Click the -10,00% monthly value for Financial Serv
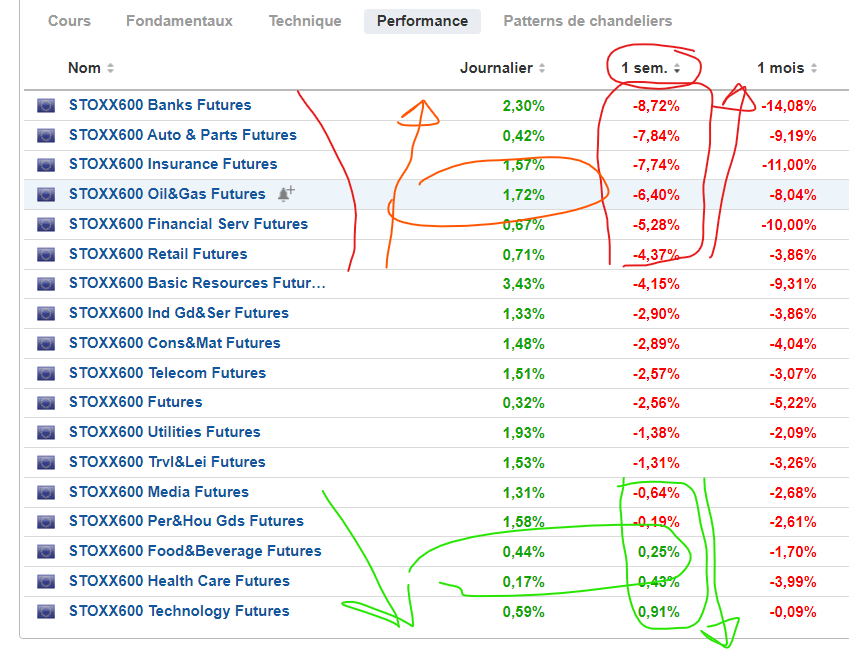 click(x=789, y=225)
